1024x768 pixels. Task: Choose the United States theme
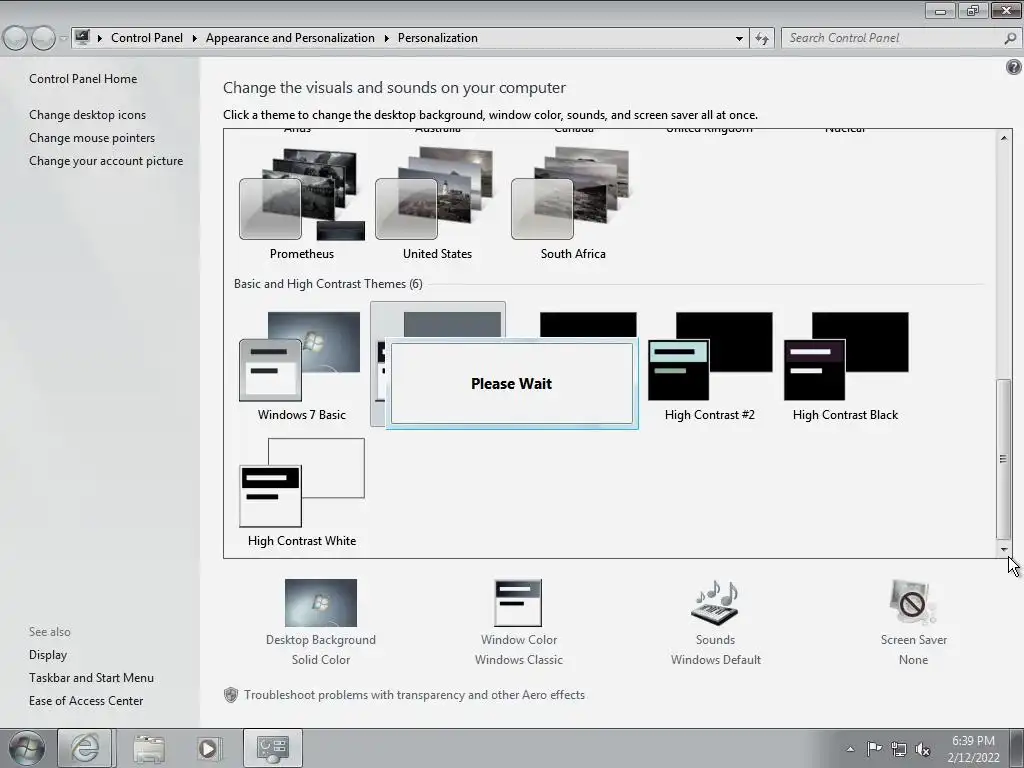coord(438,194)
